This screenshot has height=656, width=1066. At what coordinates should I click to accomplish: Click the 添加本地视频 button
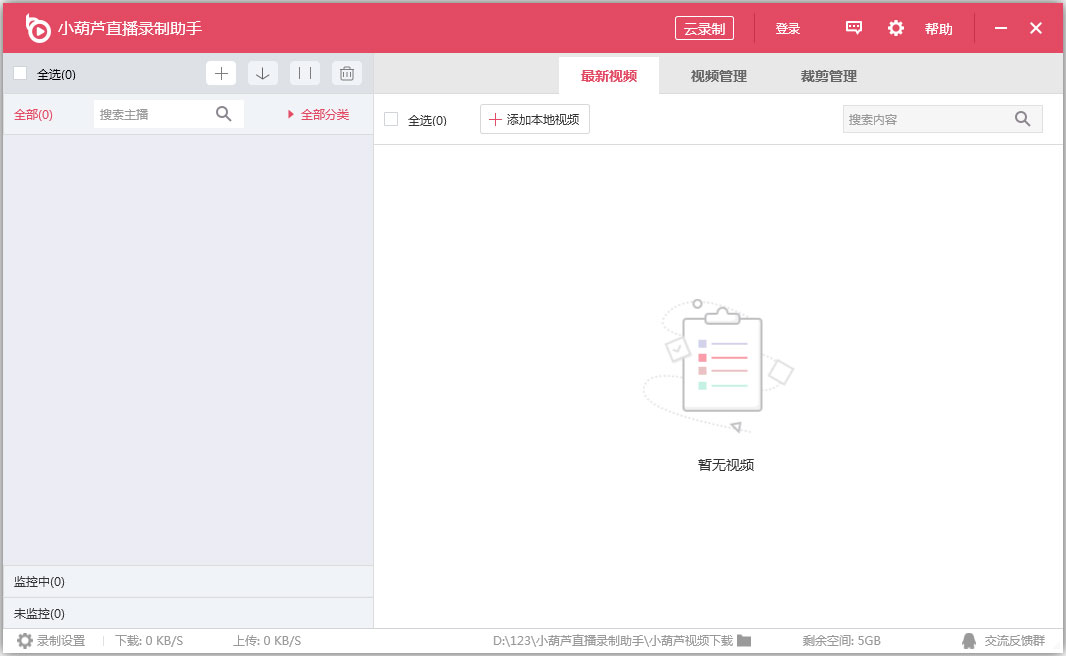pos(535,120)
